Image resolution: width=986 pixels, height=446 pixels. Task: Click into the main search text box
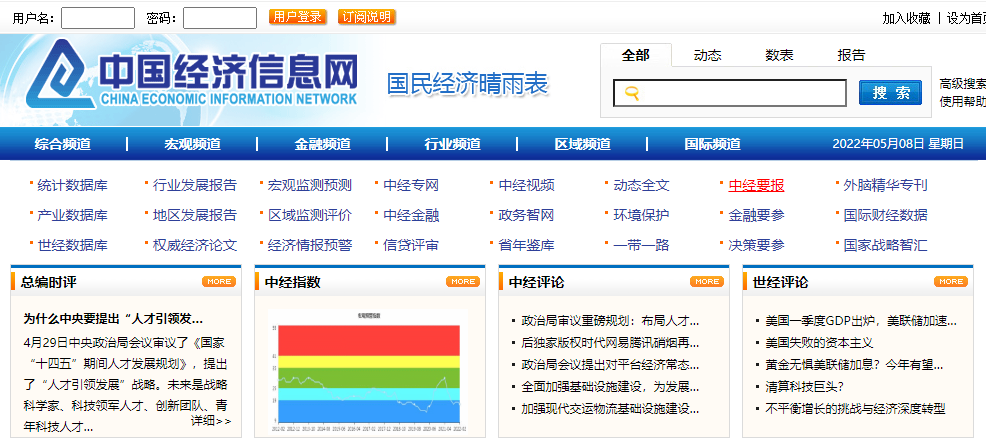tap(730, 93)
